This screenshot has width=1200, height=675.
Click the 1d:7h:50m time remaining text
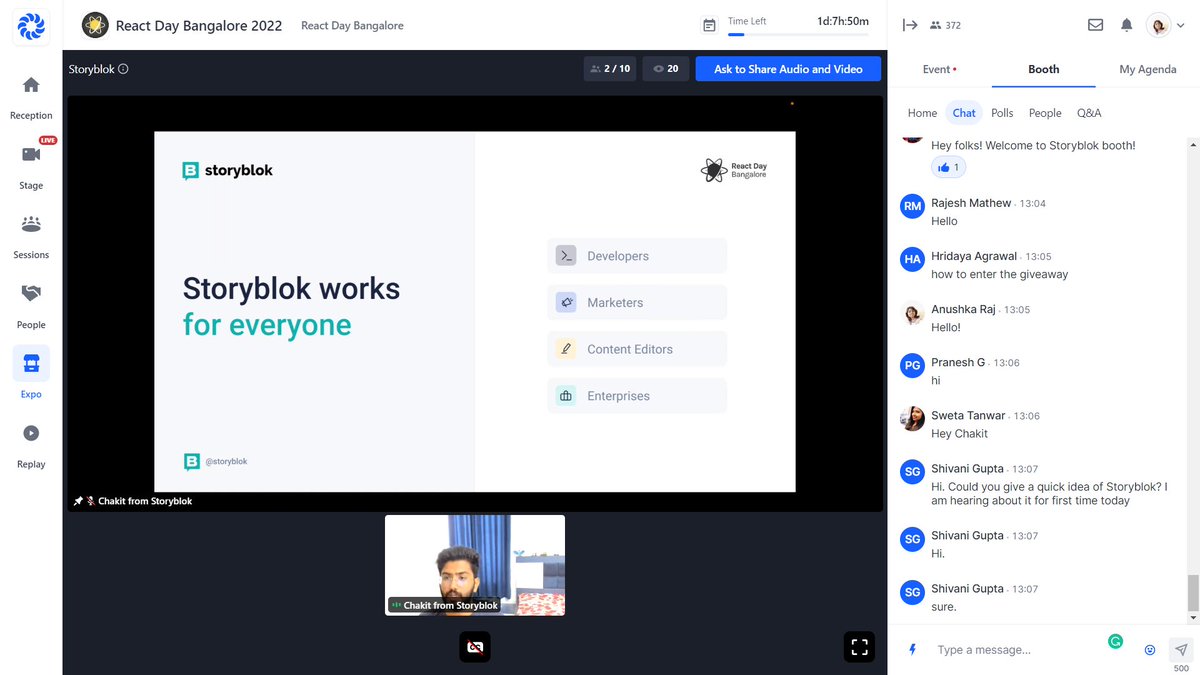pyautogui.click(x=843, y=21)
